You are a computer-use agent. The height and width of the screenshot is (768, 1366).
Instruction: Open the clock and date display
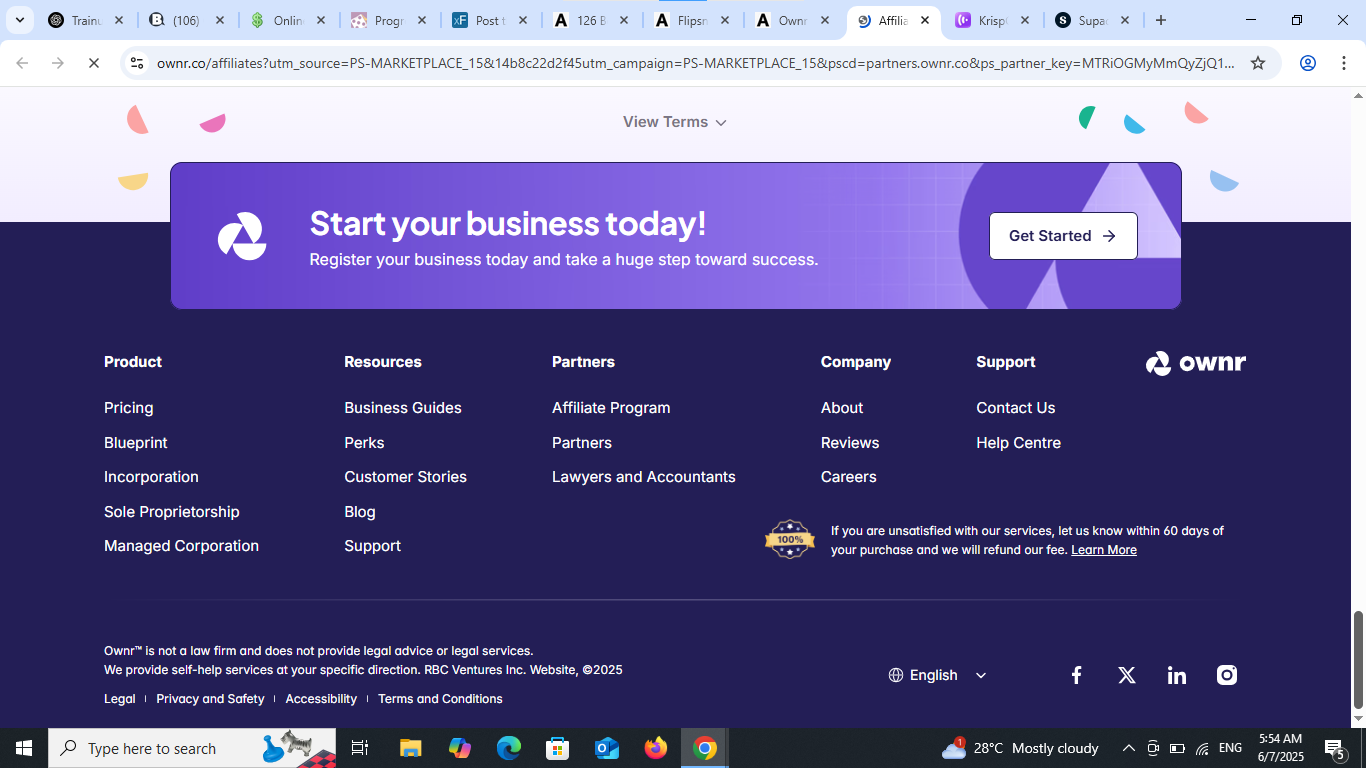click(1280, 748)
